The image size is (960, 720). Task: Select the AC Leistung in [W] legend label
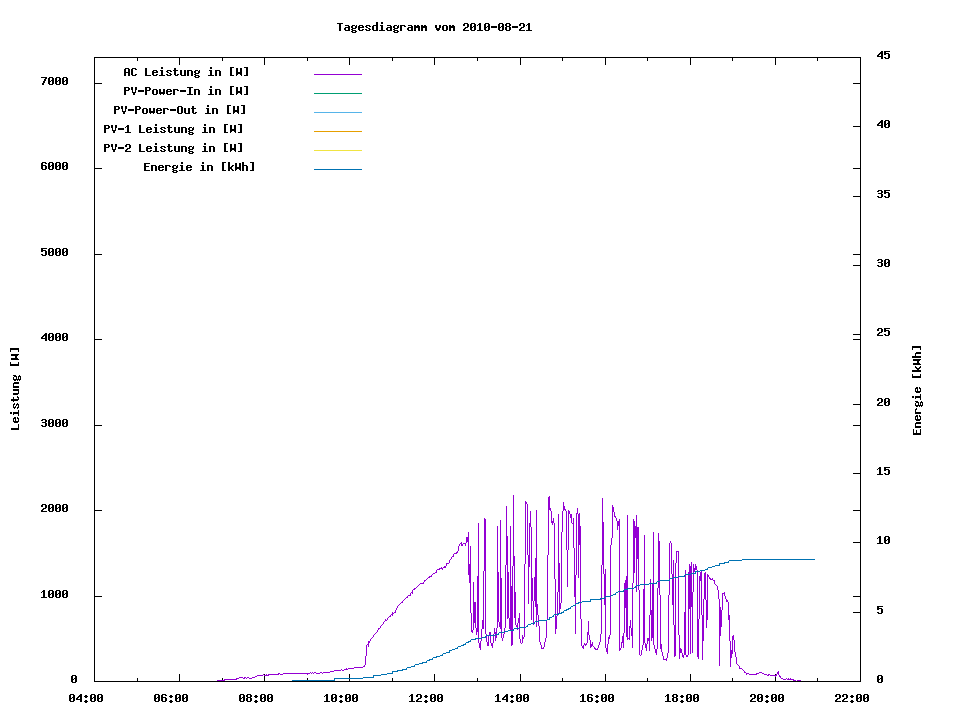point(186,72)
